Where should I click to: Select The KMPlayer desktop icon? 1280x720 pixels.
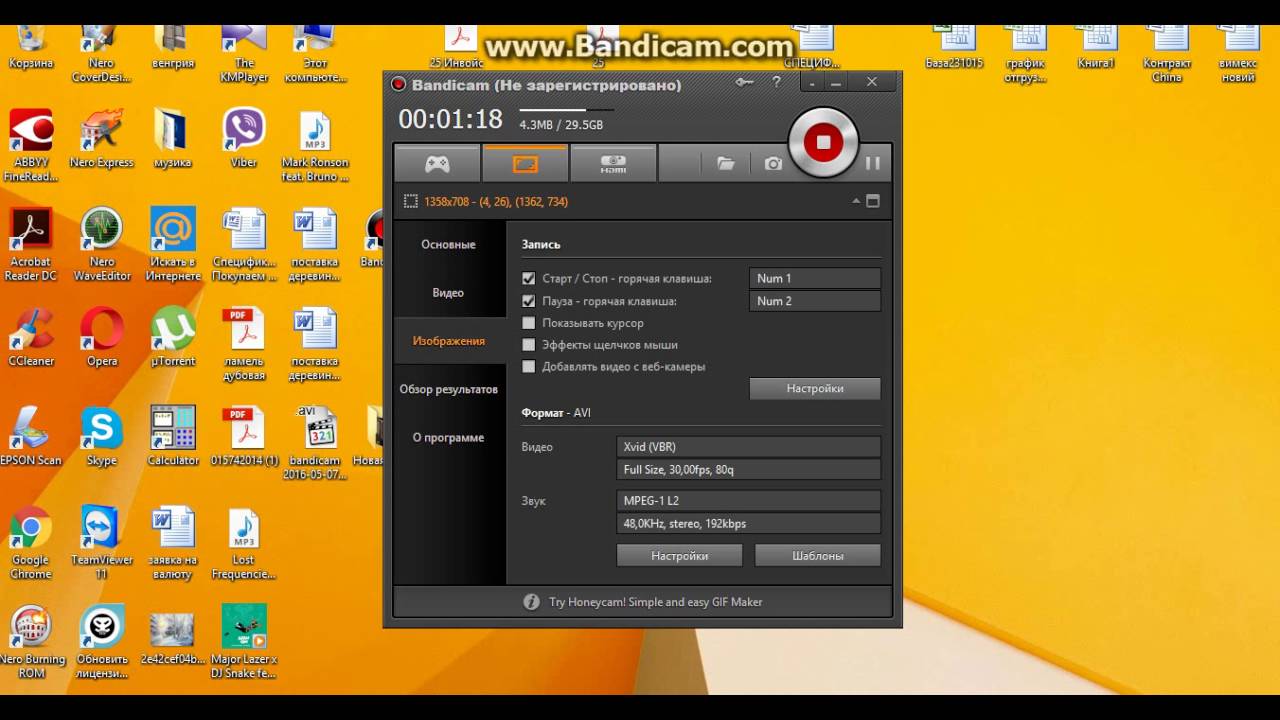(x=244, y=52)
